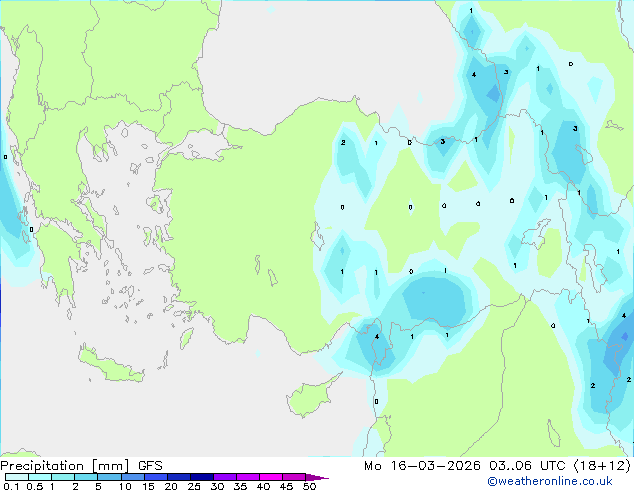
Task: Click the legend swatch between 45 and 50
Action: pyautogui.click(x=294, y=477)
